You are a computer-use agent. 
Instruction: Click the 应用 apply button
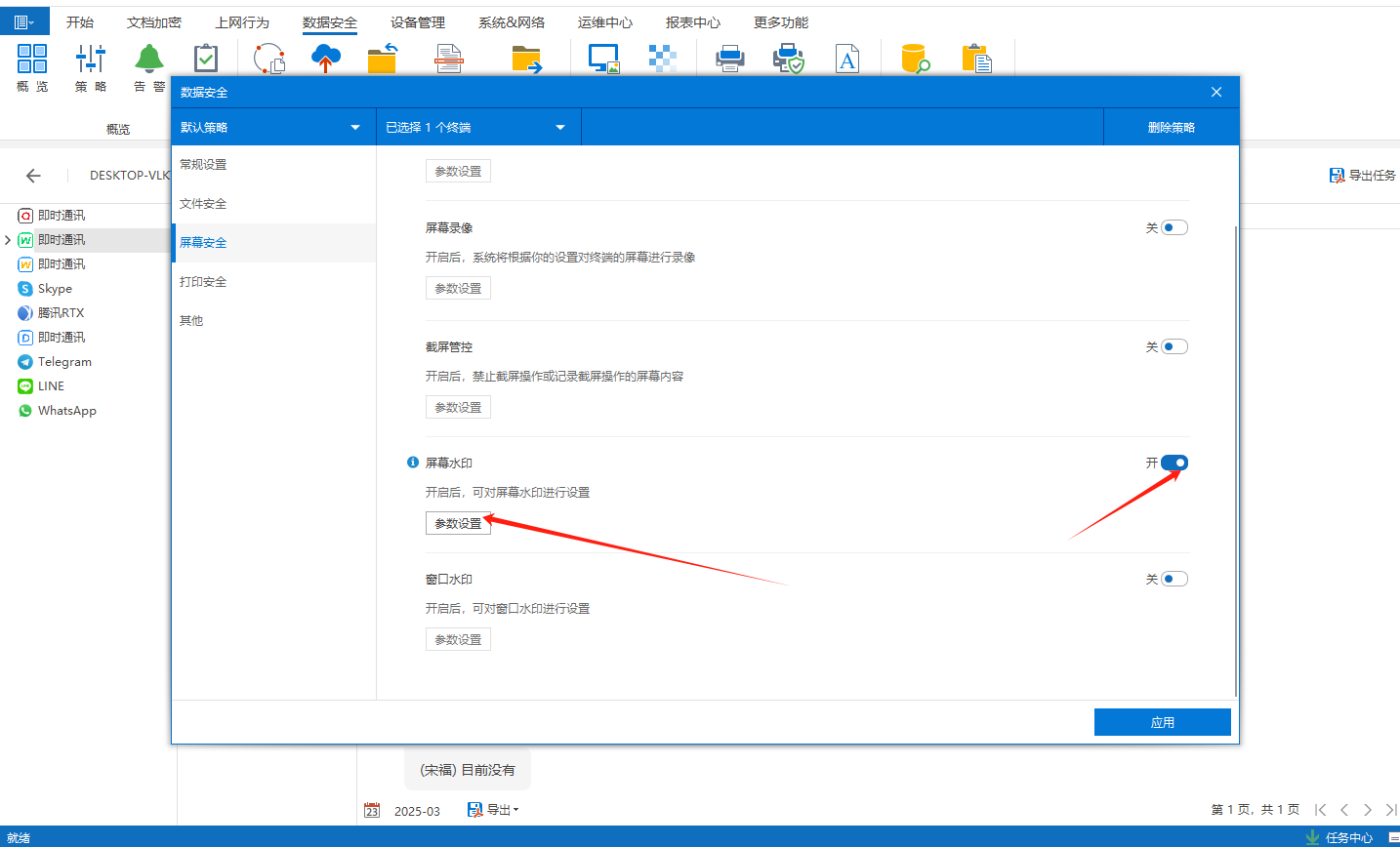[x=1162, y=722]
